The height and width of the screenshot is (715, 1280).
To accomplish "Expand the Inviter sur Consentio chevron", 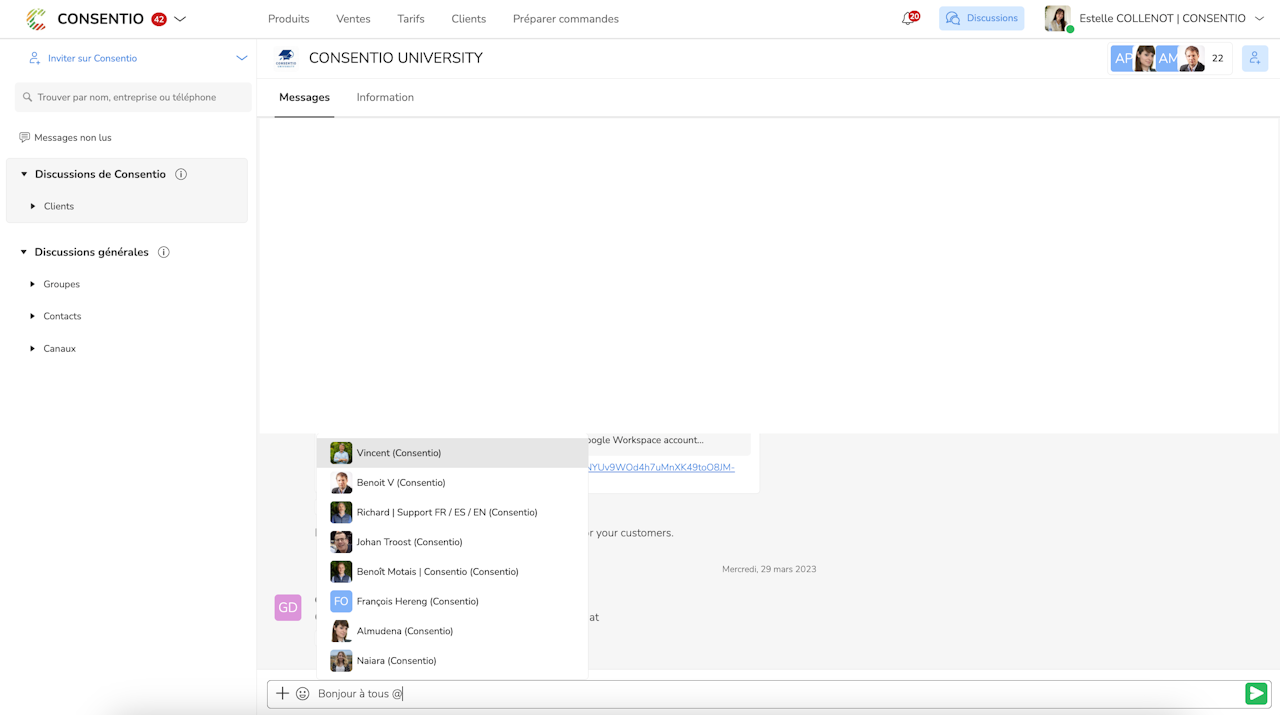I will coord(241,58).
